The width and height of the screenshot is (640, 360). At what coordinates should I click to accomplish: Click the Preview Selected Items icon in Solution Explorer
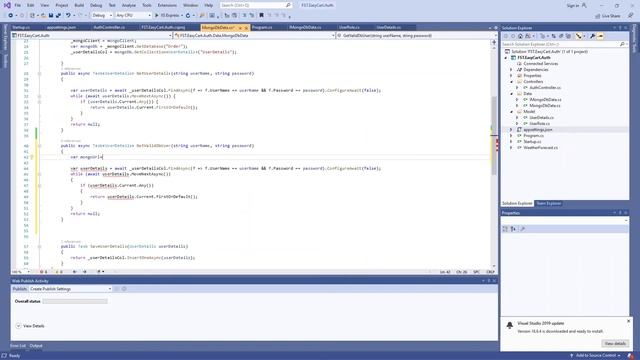pos(600,36)
